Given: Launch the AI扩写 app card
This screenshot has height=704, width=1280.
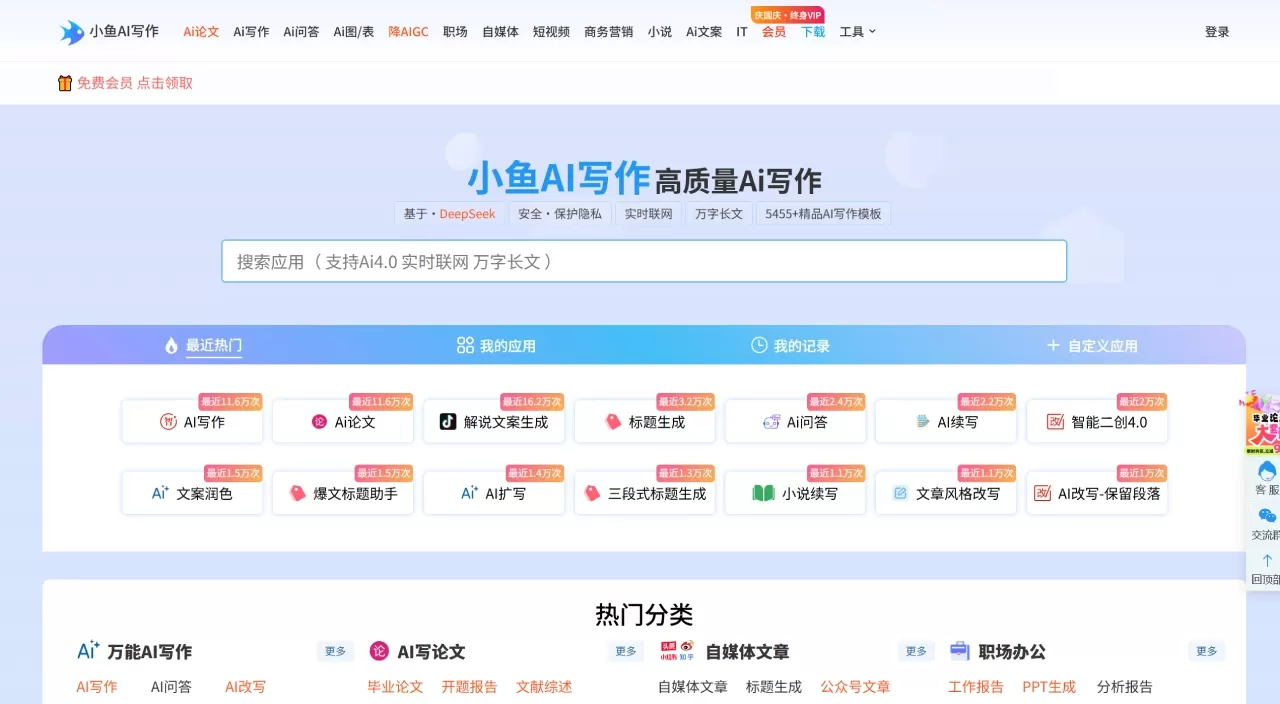Looking at the screenshot, I should click(494, 493).
